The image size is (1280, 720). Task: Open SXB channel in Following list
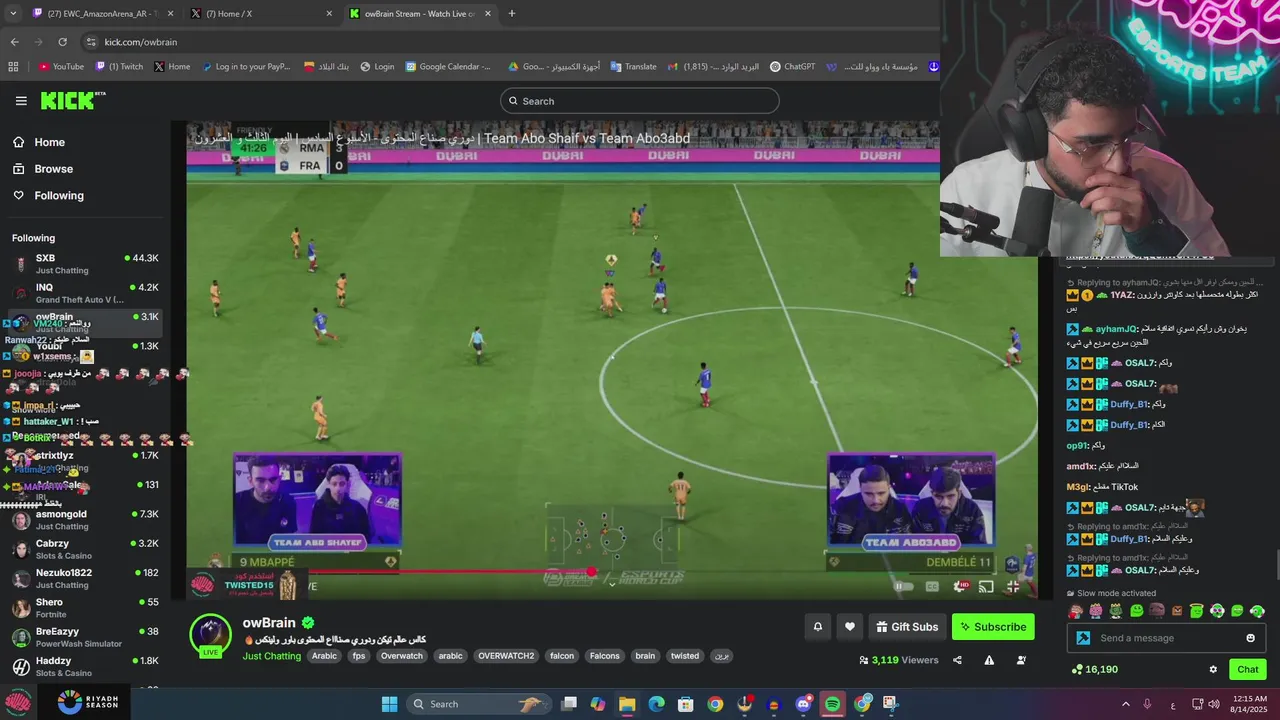click(x=85, y=264)
